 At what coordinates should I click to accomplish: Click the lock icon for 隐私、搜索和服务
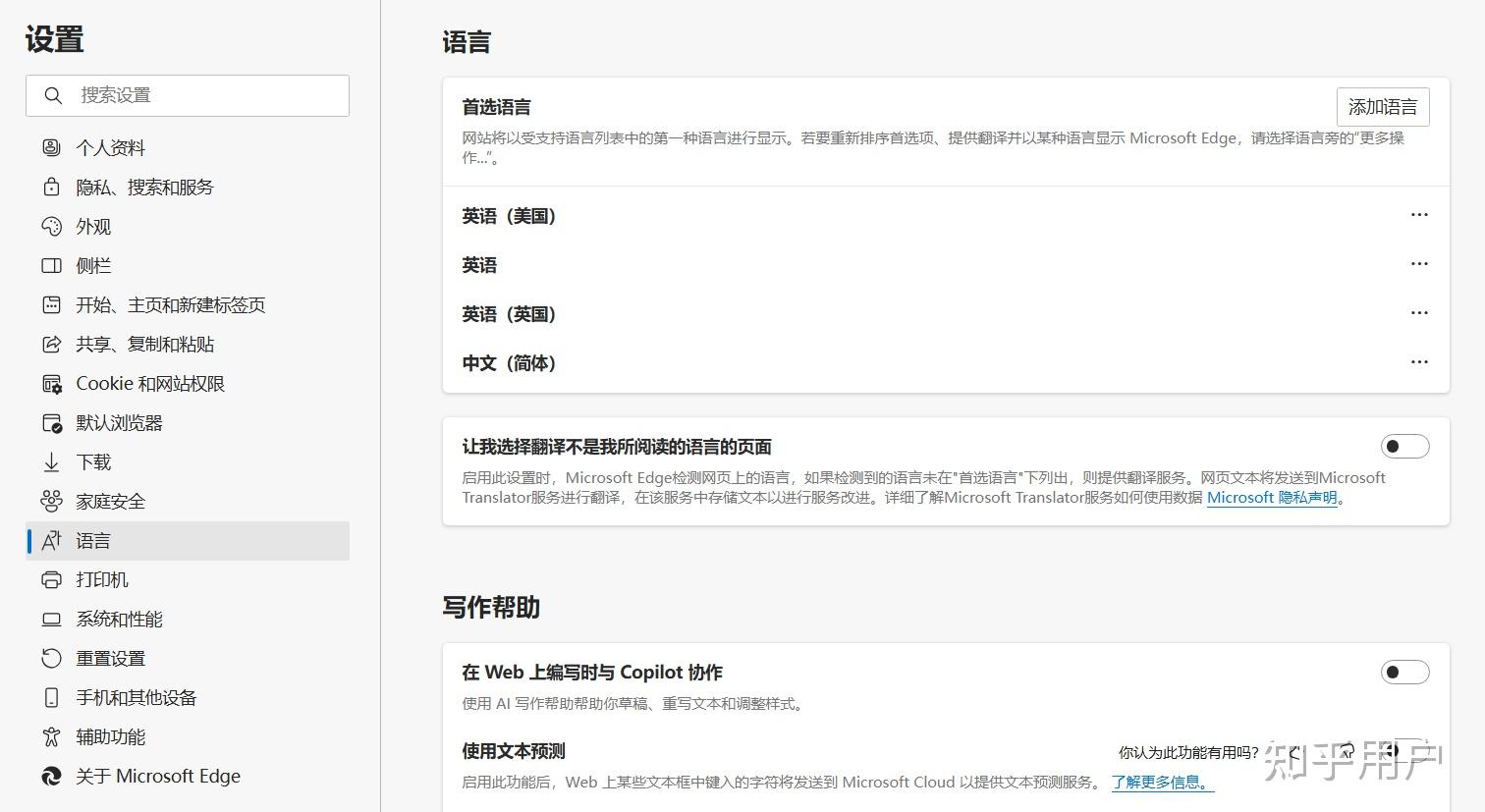click(x=51, y=187)
